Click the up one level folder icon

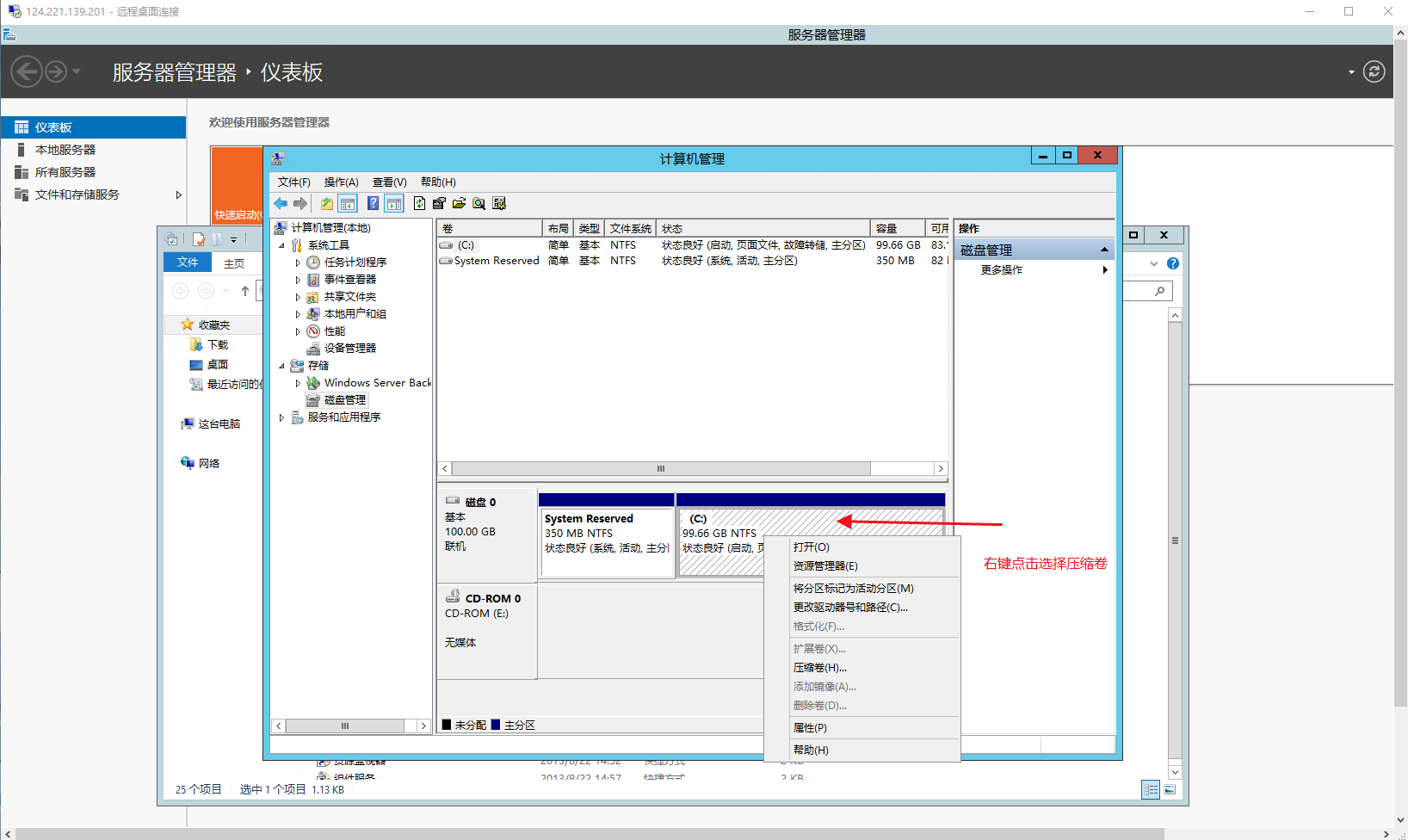pos(326,204)
